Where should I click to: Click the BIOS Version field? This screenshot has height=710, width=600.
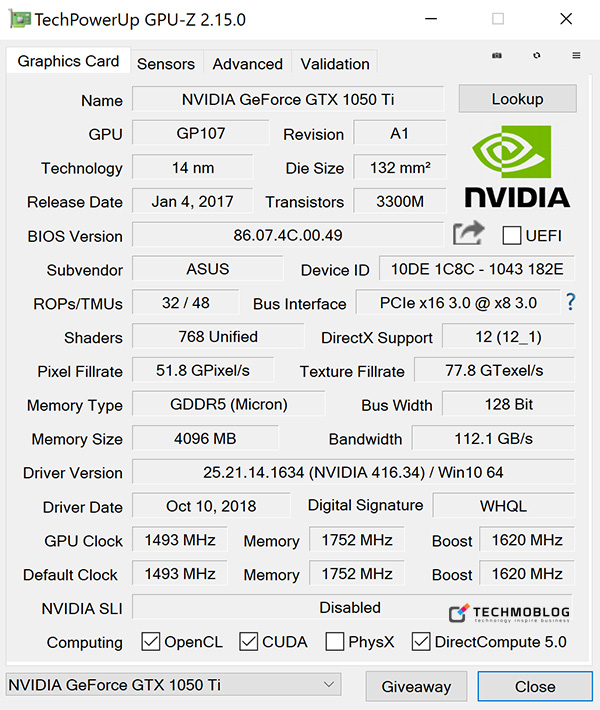[x=288, y=236]
